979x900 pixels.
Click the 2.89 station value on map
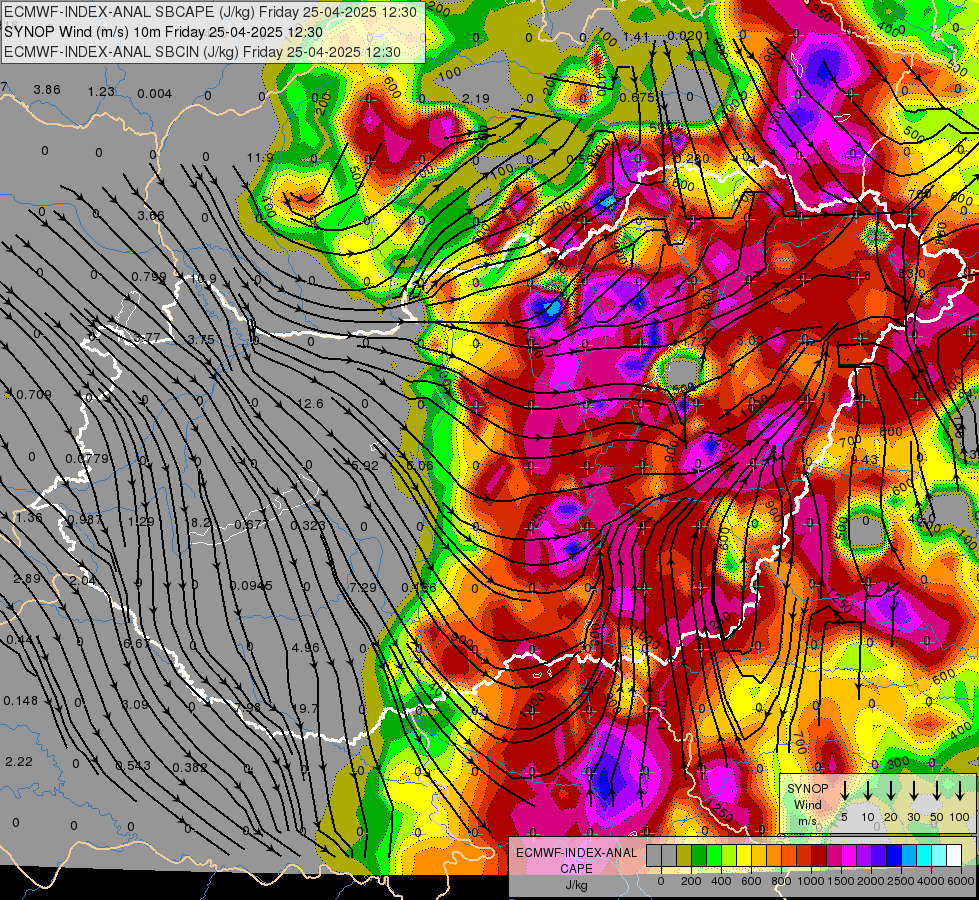coord(27,578)
